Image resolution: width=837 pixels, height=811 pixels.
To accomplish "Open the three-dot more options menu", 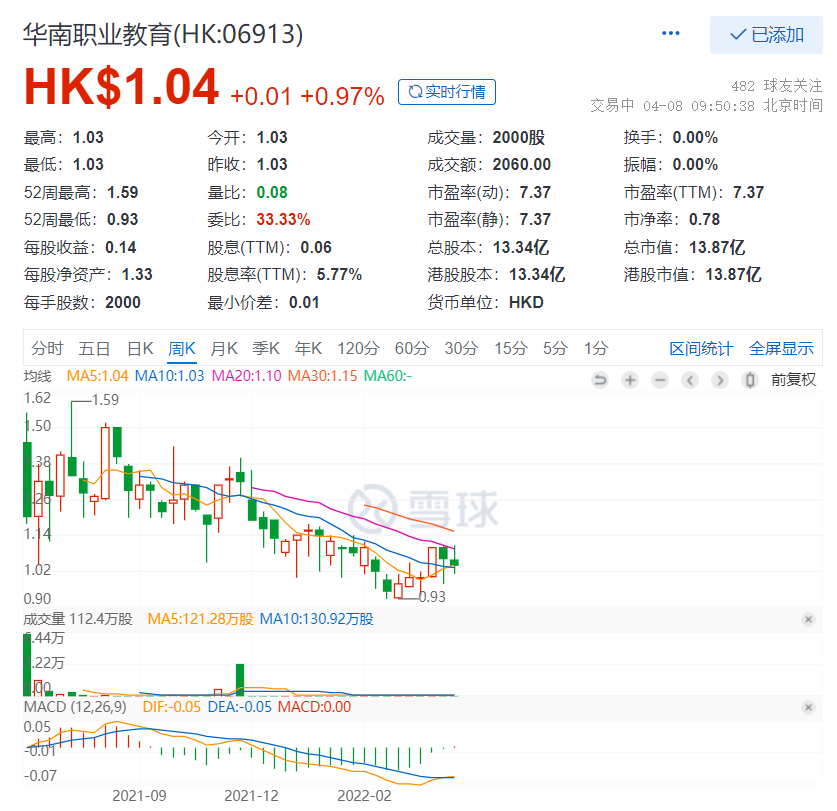I will pos(671,34).
